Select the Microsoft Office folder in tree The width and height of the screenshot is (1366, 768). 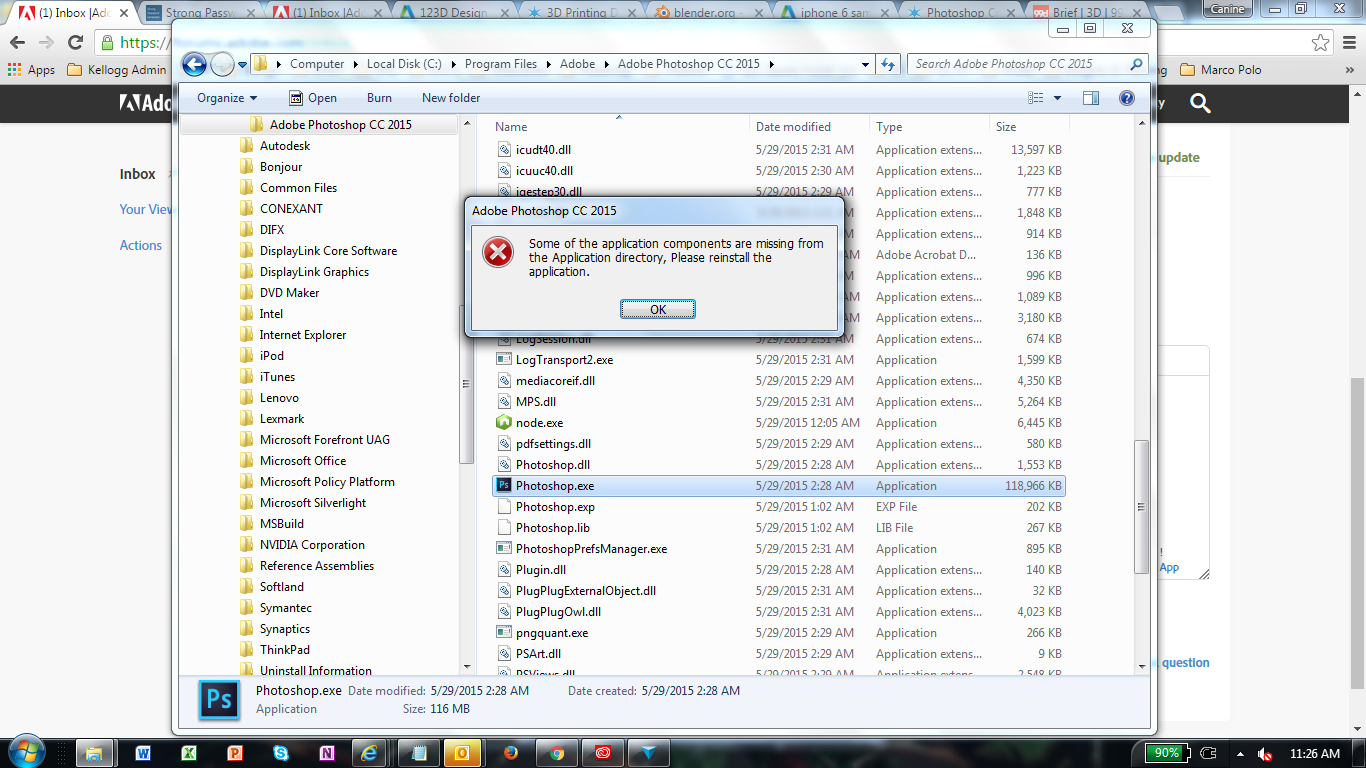[x=302, y=461]
